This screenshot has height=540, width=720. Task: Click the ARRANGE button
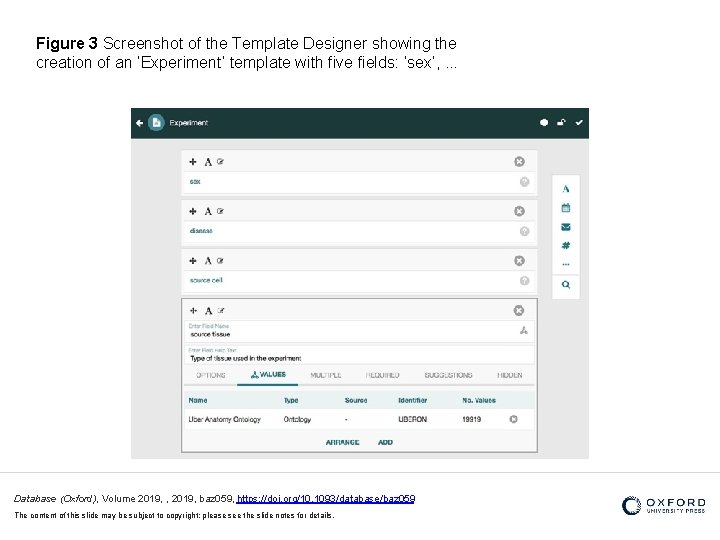tap(343, 442)
